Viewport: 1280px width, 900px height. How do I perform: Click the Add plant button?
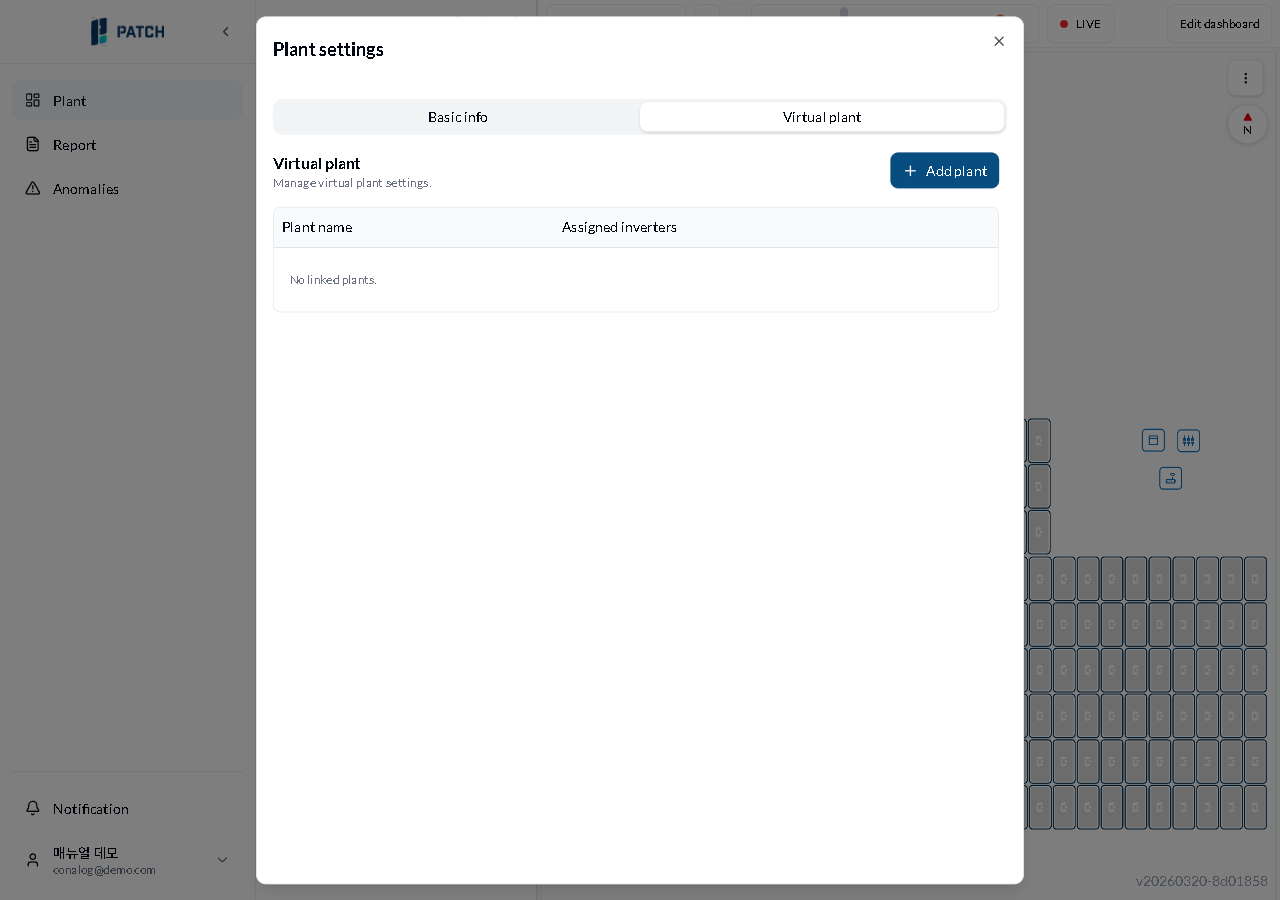(x=944, y=171)
